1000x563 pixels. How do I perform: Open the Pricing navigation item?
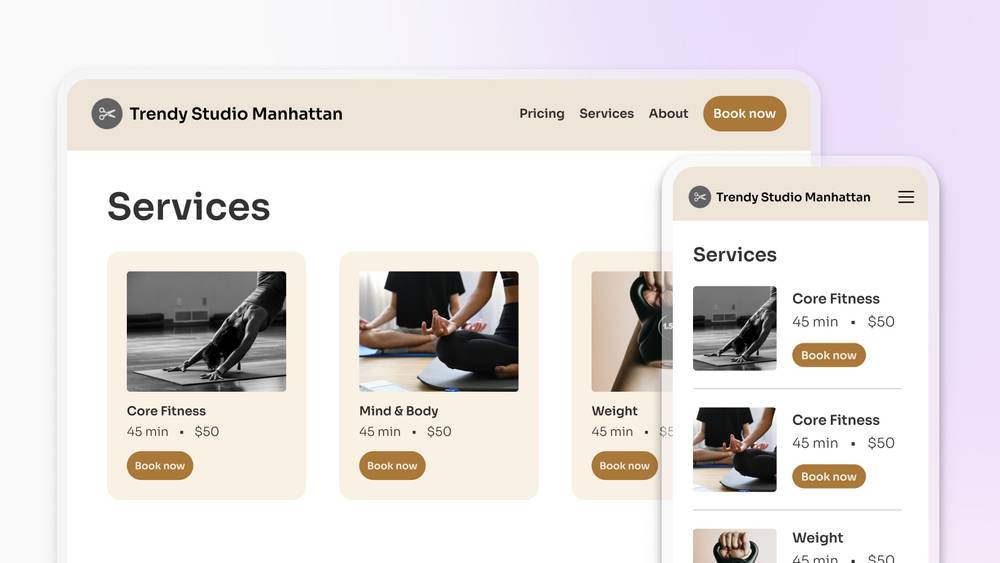pyautogui.click(x=541, y=113)
